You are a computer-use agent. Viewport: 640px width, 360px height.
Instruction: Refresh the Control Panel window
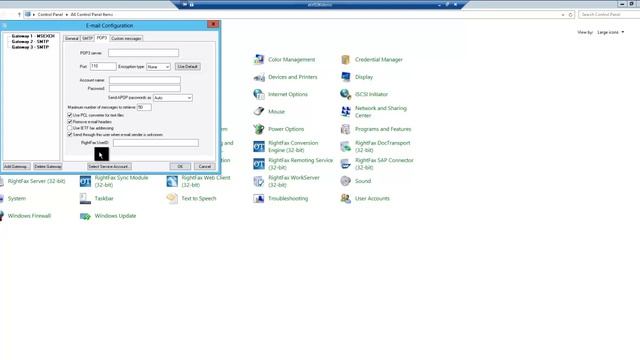[x=571, y=15]
